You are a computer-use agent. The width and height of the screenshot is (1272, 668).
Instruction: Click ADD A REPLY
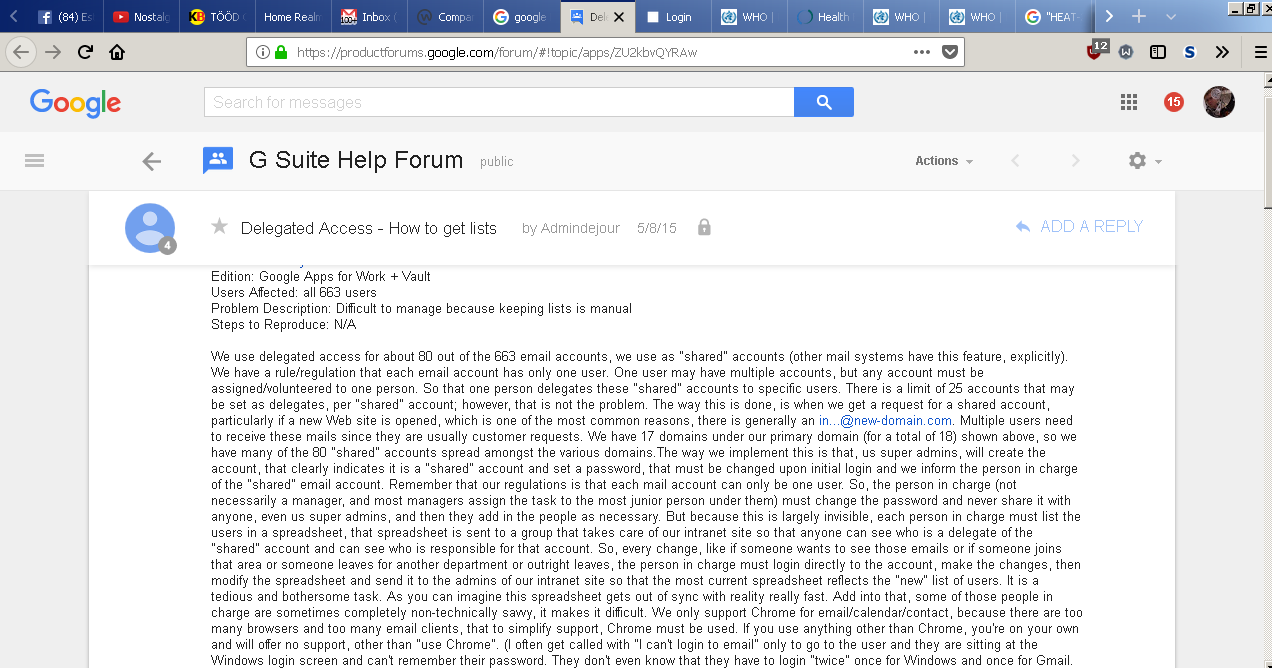[1079, 227]
